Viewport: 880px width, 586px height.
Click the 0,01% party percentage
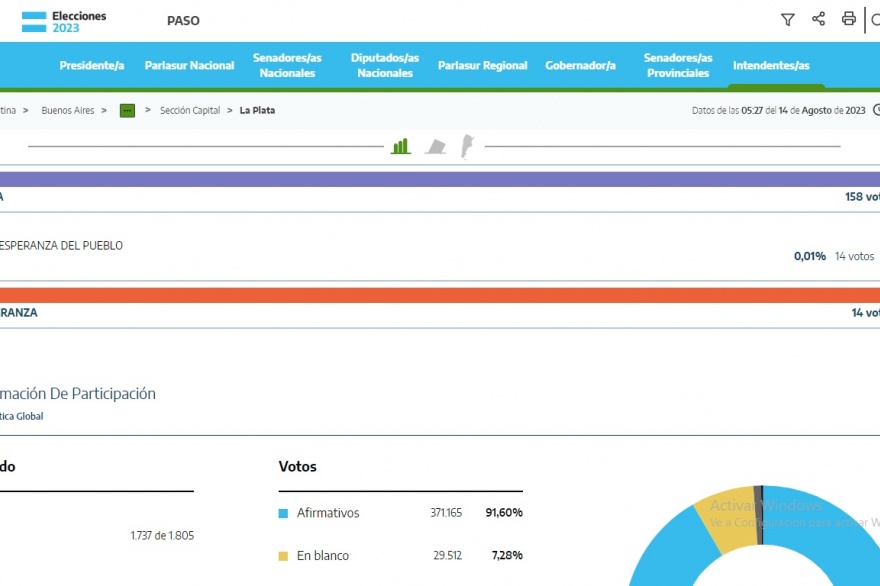click(x=810, y=257)
